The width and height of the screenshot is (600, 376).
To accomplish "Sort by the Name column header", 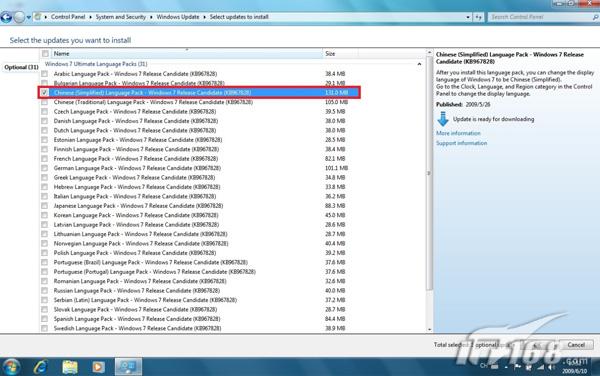I will [187, 54].
